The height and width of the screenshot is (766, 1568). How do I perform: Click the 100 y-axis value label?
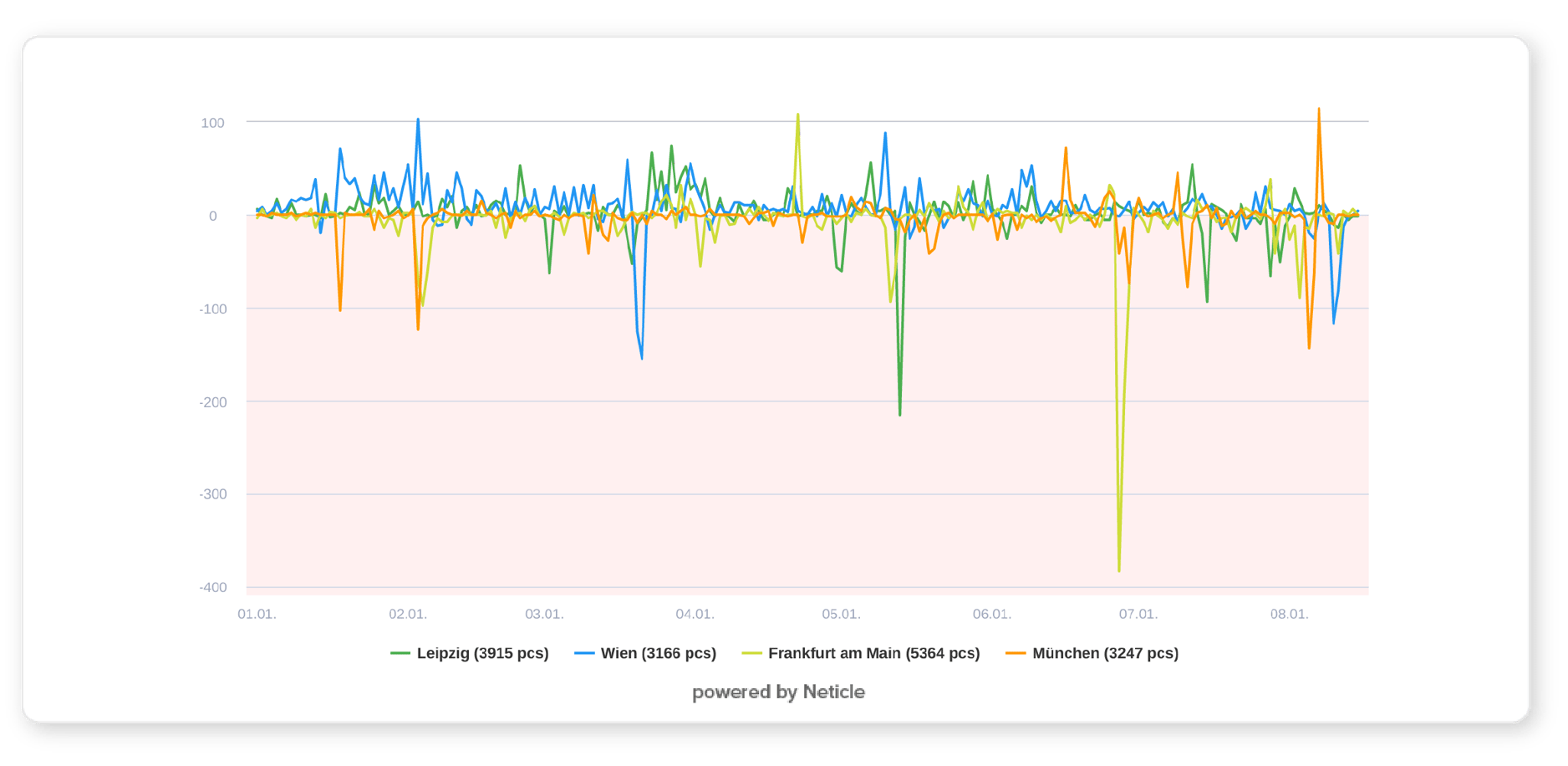click(x=212, y=123)
